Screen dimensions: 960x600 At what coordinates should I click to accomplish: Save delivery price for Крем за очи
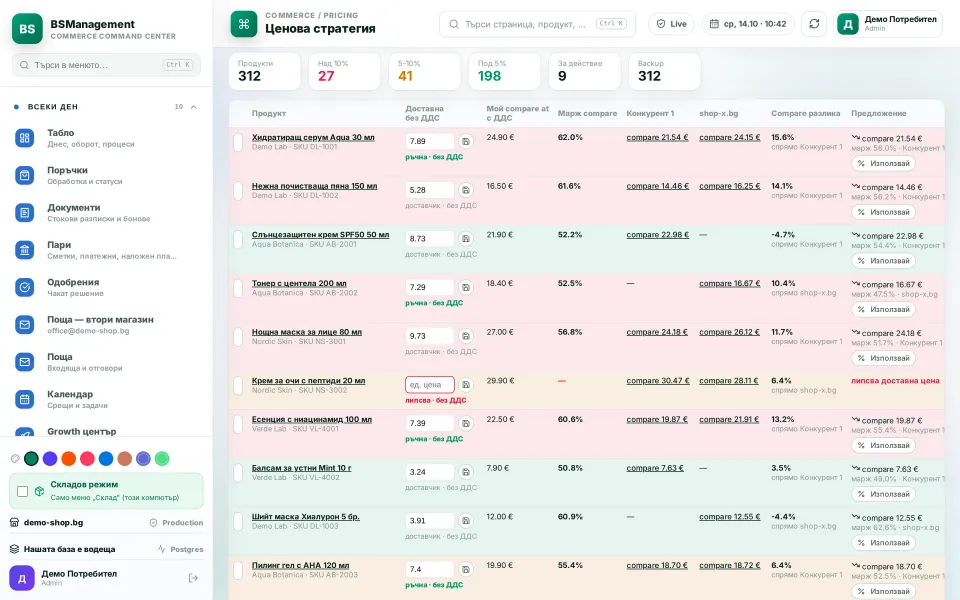tap(466, 384)
